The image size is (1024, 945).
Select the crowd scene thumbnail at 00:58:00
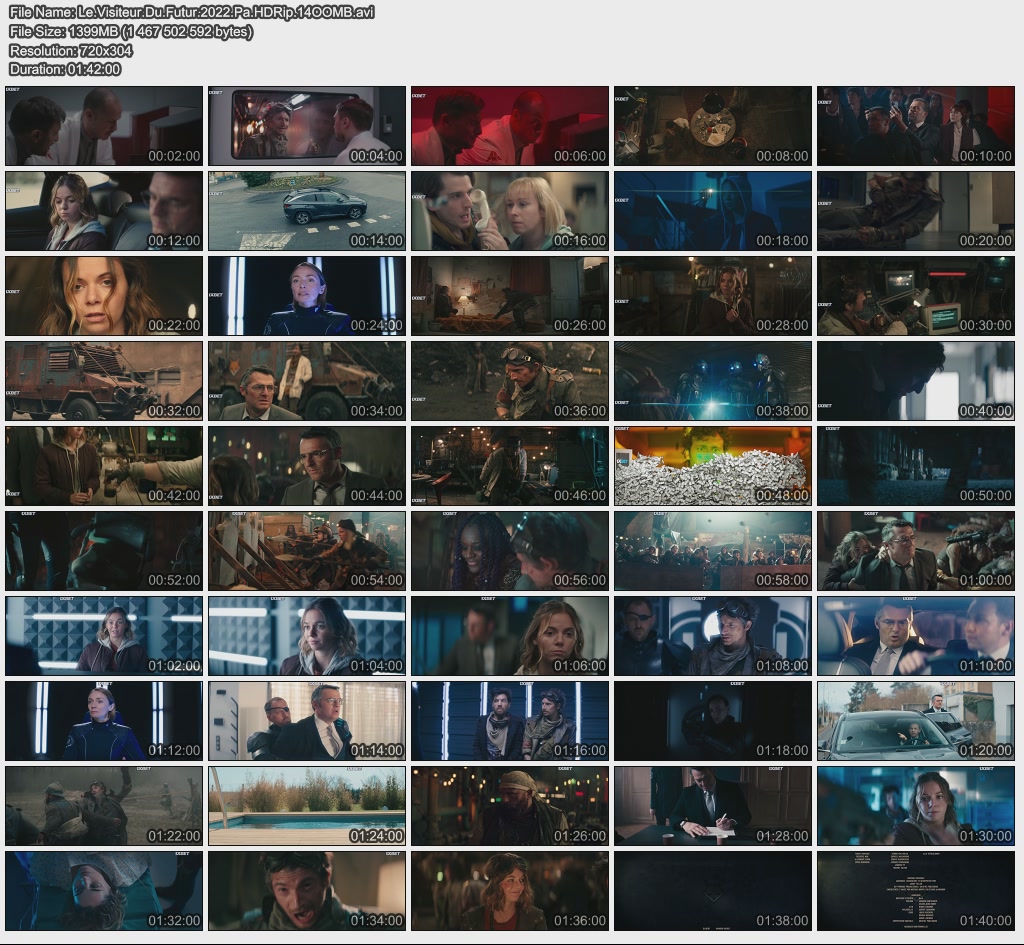712,551
